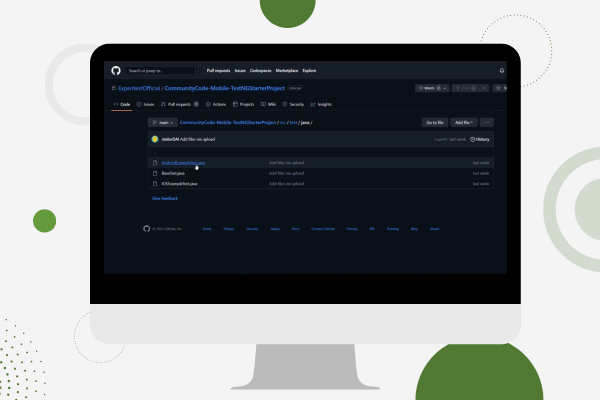600x400 pixels.
Task: Open Pull requests in the top navigation
Action: pos(218,70)
